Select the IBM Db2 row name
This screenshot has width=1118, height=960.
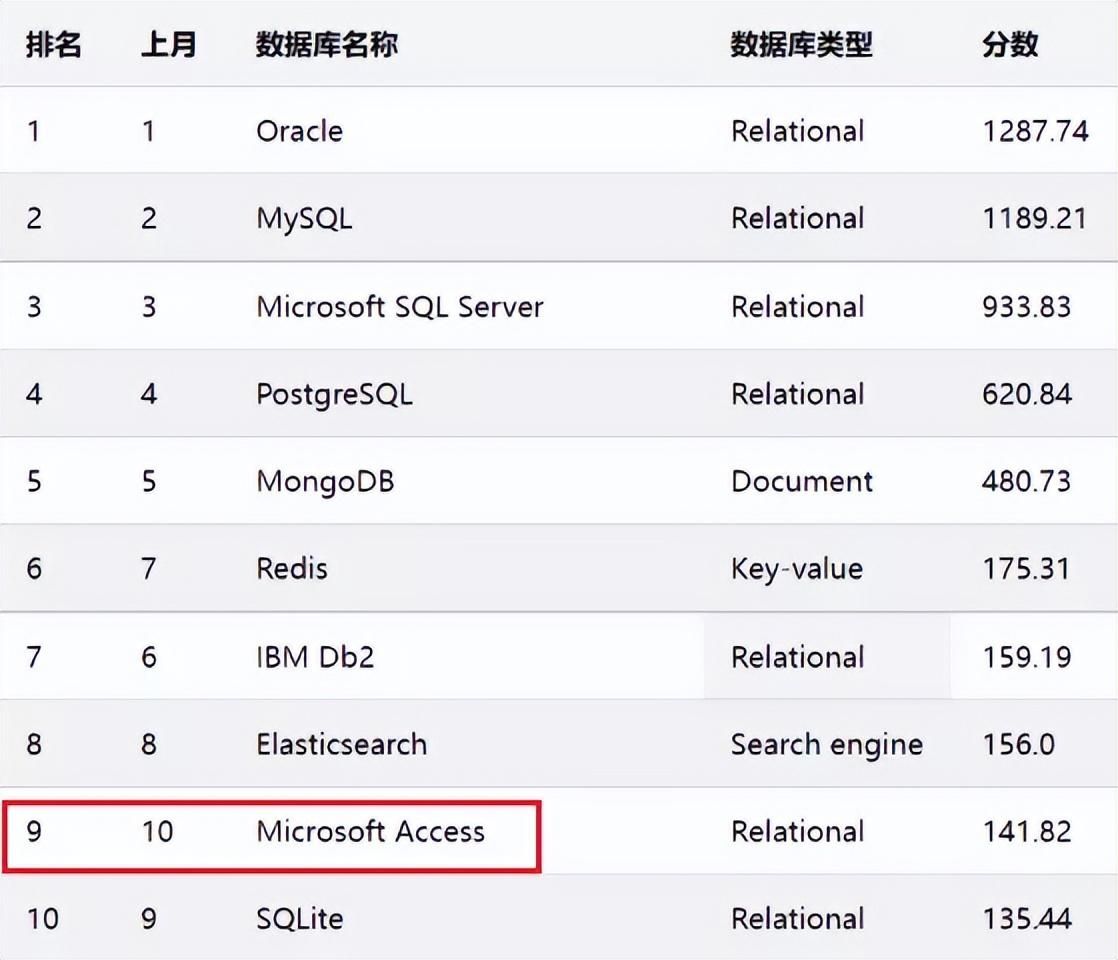[x=315, y=657]
